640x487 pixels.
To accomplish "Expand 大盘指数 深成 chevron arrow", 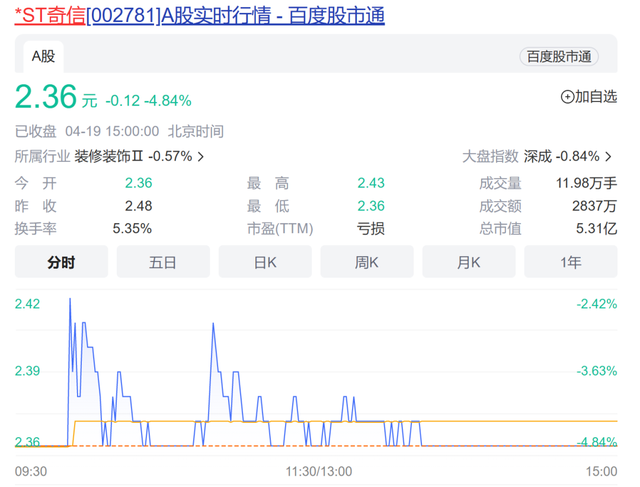I will pos(608,156).
